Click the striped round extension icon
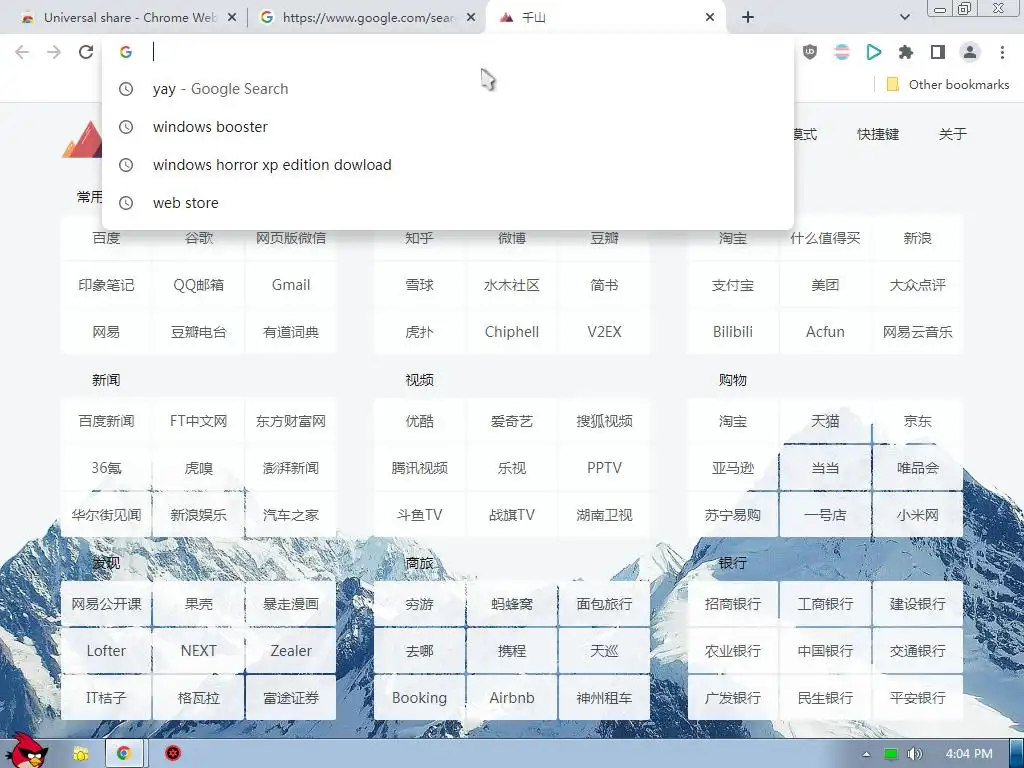Image resolution: width=1024 pixels, height=768 pixels. pos(842,52)
